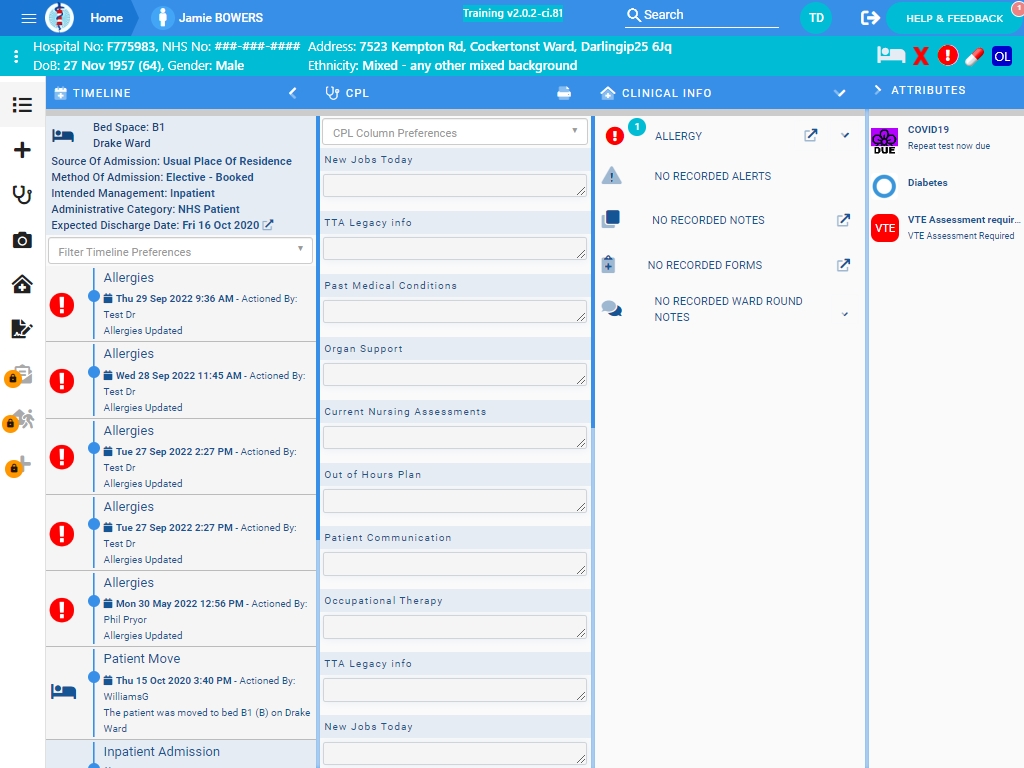Open the home clinical sidebar icon
The image size is (1024, 768).
point(22,284)
